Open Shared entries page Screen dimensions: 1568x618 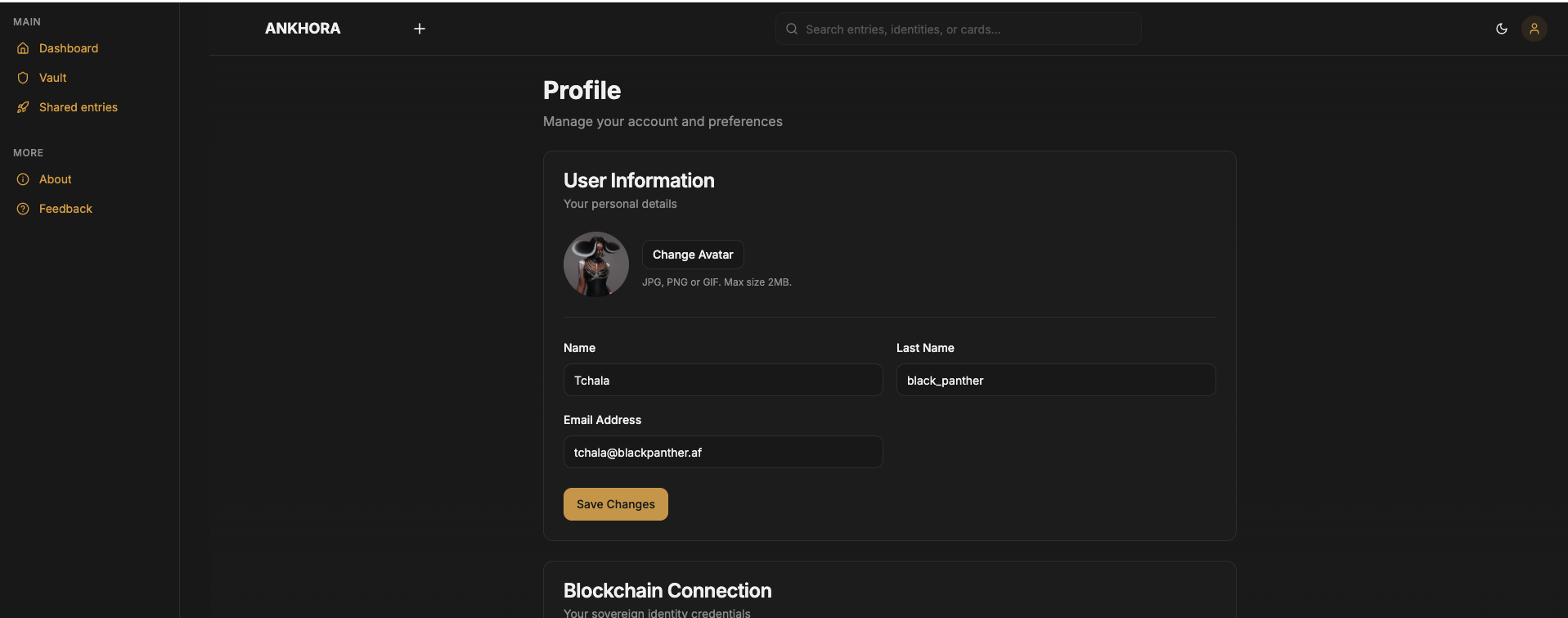click(x=79, y=107)
